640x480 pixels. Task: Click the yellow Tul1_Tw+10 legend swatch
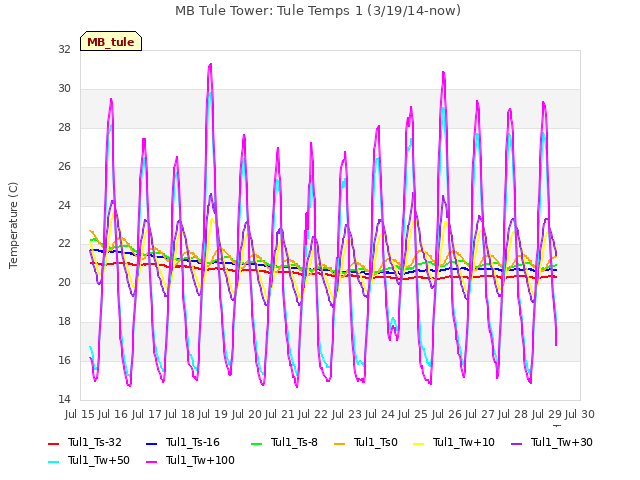[x=419, y=443]
